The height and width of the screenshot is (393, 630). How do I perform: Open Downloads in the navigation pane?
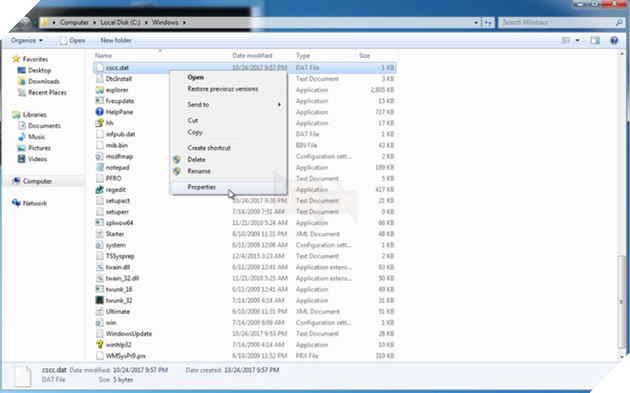[44, 81]
